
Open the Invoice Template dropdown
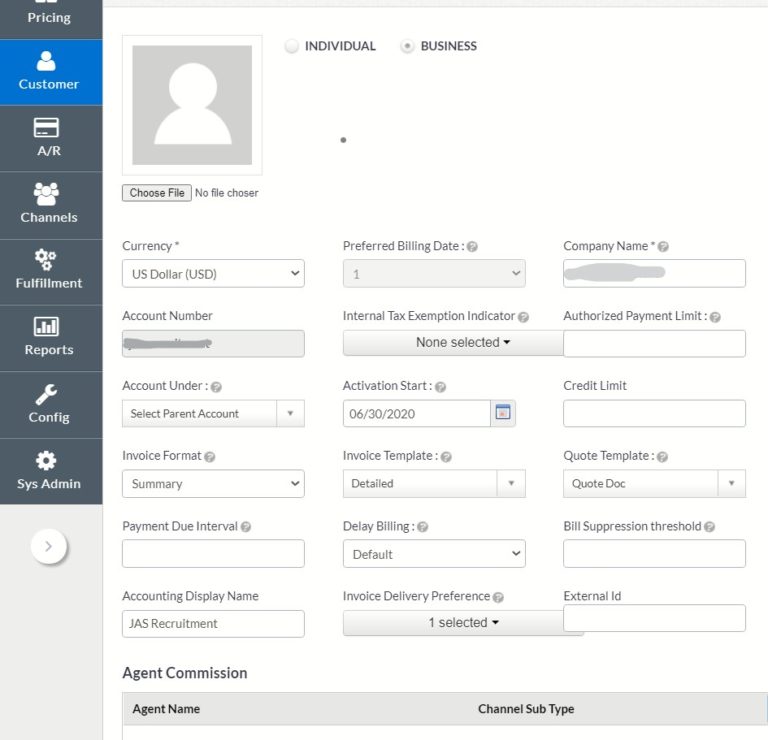tap(434, 483)
